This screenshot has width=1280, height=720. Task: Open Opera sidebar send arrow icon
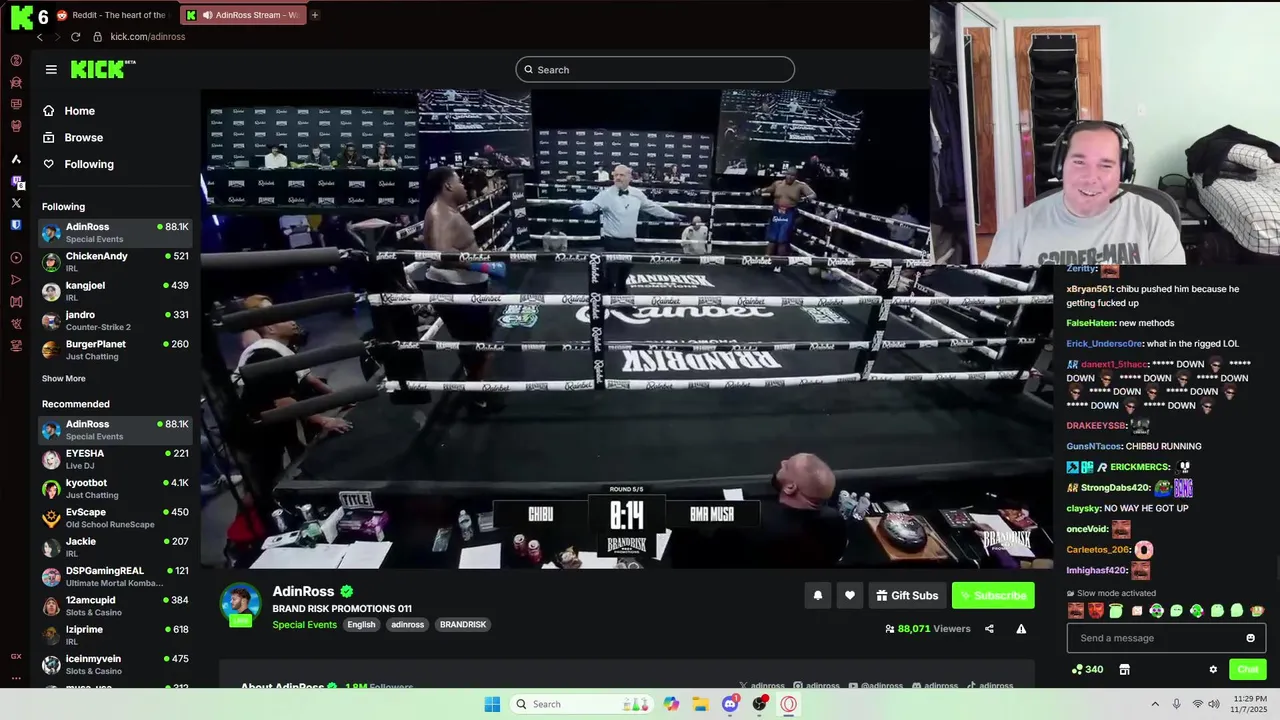click(x=16, y=280)
